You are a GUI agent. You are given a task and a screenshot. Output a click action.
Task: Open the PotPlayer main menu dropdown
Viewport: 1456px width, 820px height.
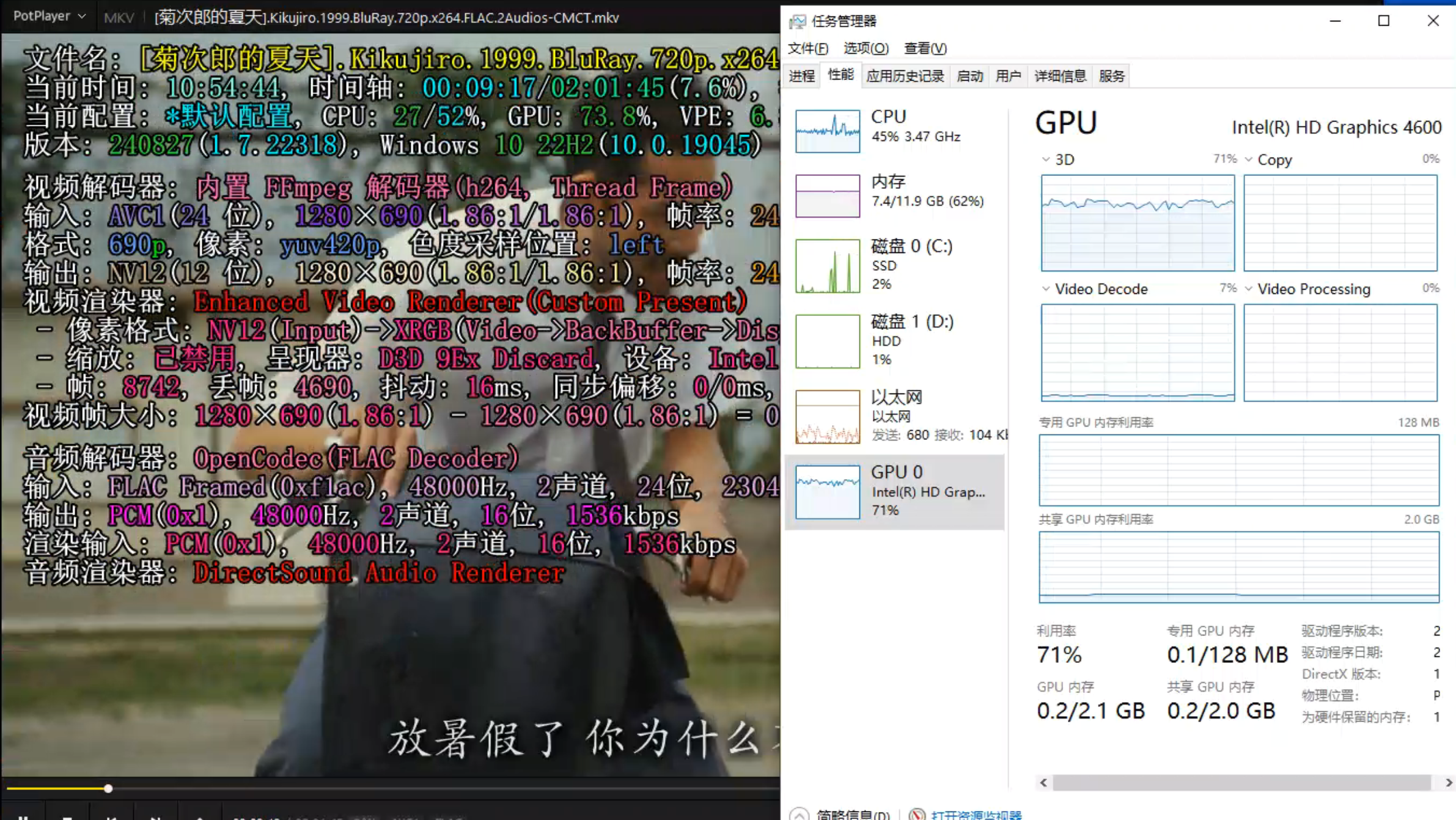50,16
